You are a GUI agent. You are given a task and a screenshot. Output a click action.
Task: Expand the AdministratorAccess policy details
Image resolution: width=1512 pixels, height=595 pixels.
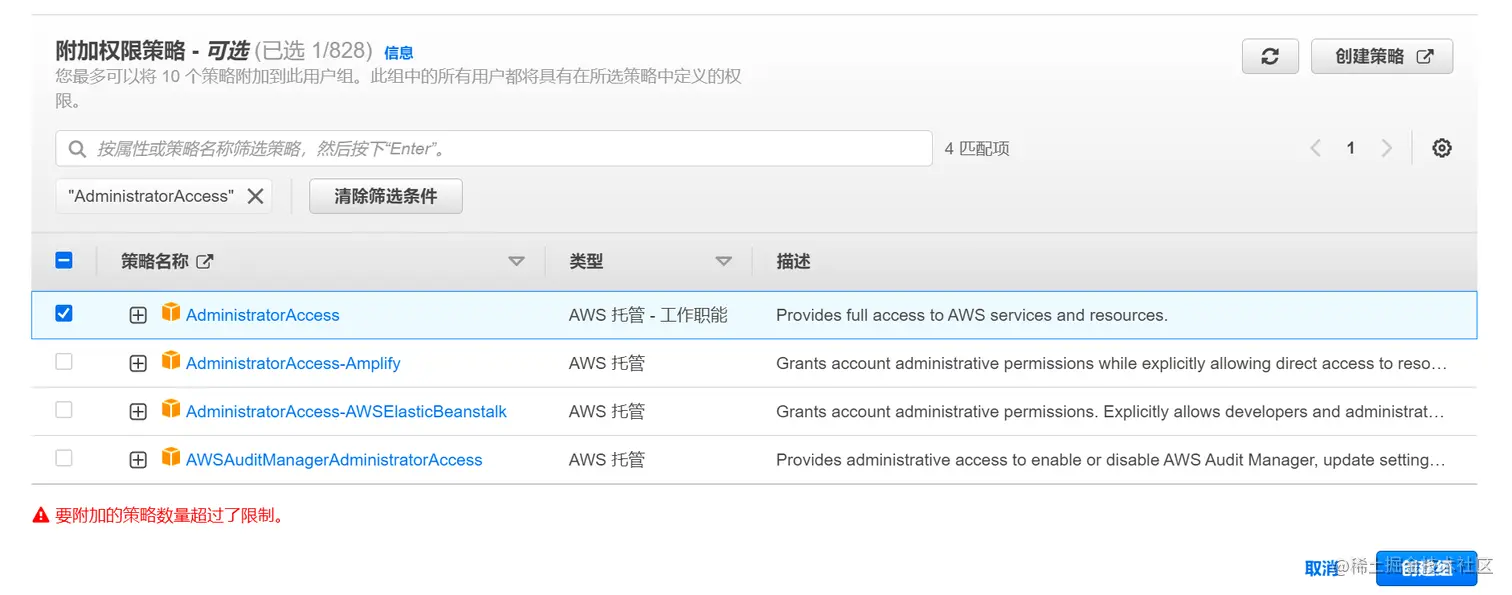(x=138, y=315)
